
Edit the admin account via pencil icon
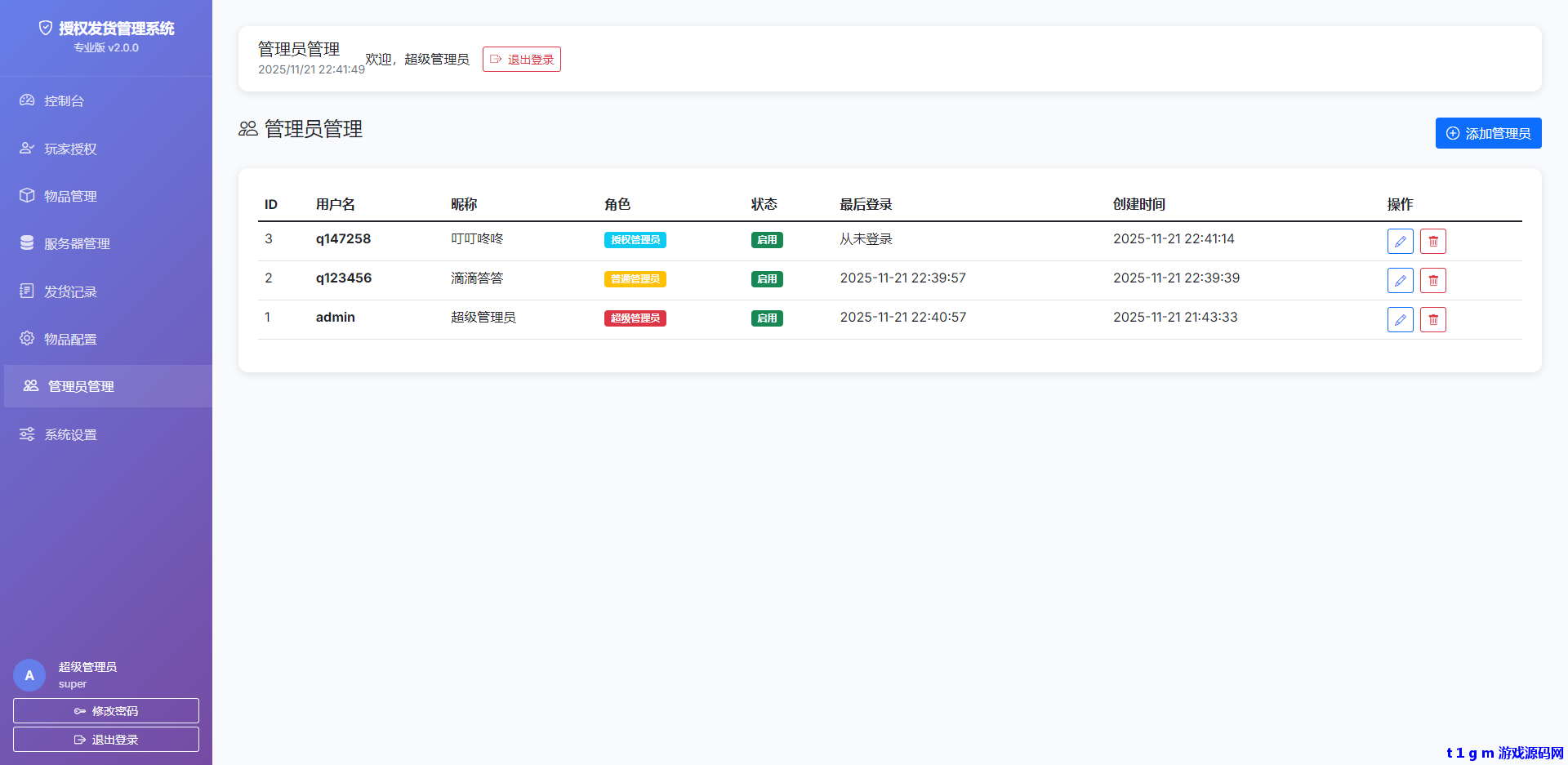coord(1400,319)
